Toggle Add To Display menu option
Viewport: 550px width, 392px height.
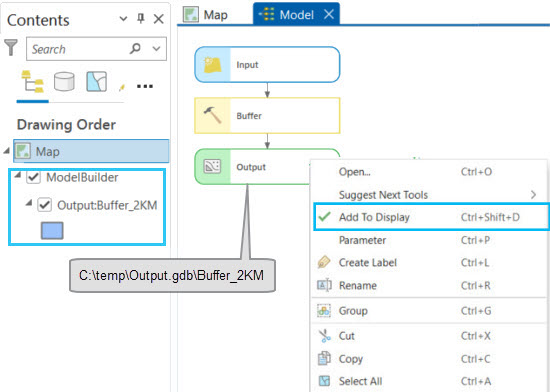coord(430,217)
